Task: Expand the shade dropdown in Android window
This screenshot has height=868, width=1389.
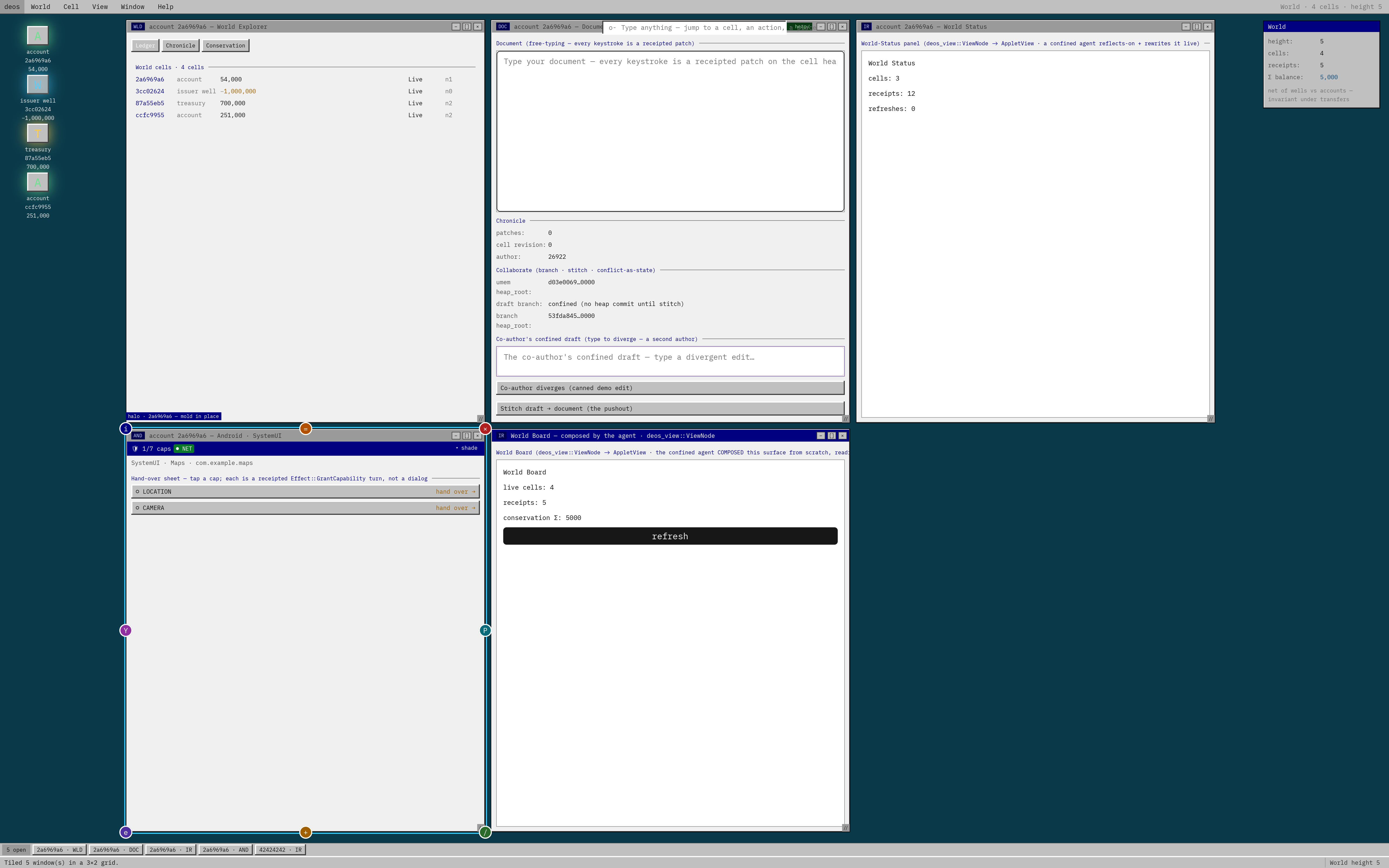Action: (467, 448)
